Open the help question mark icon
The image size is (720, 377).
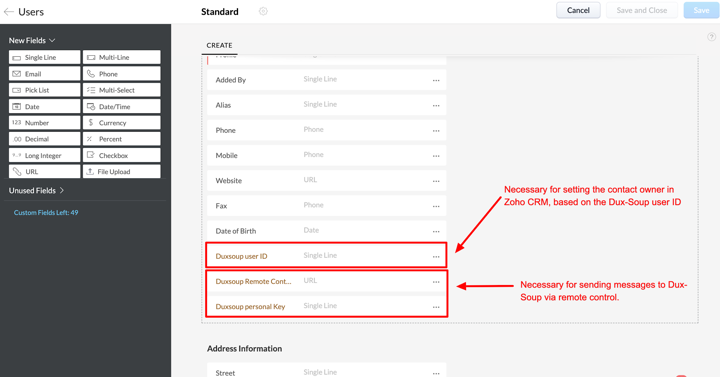click(x=711, y=37)
